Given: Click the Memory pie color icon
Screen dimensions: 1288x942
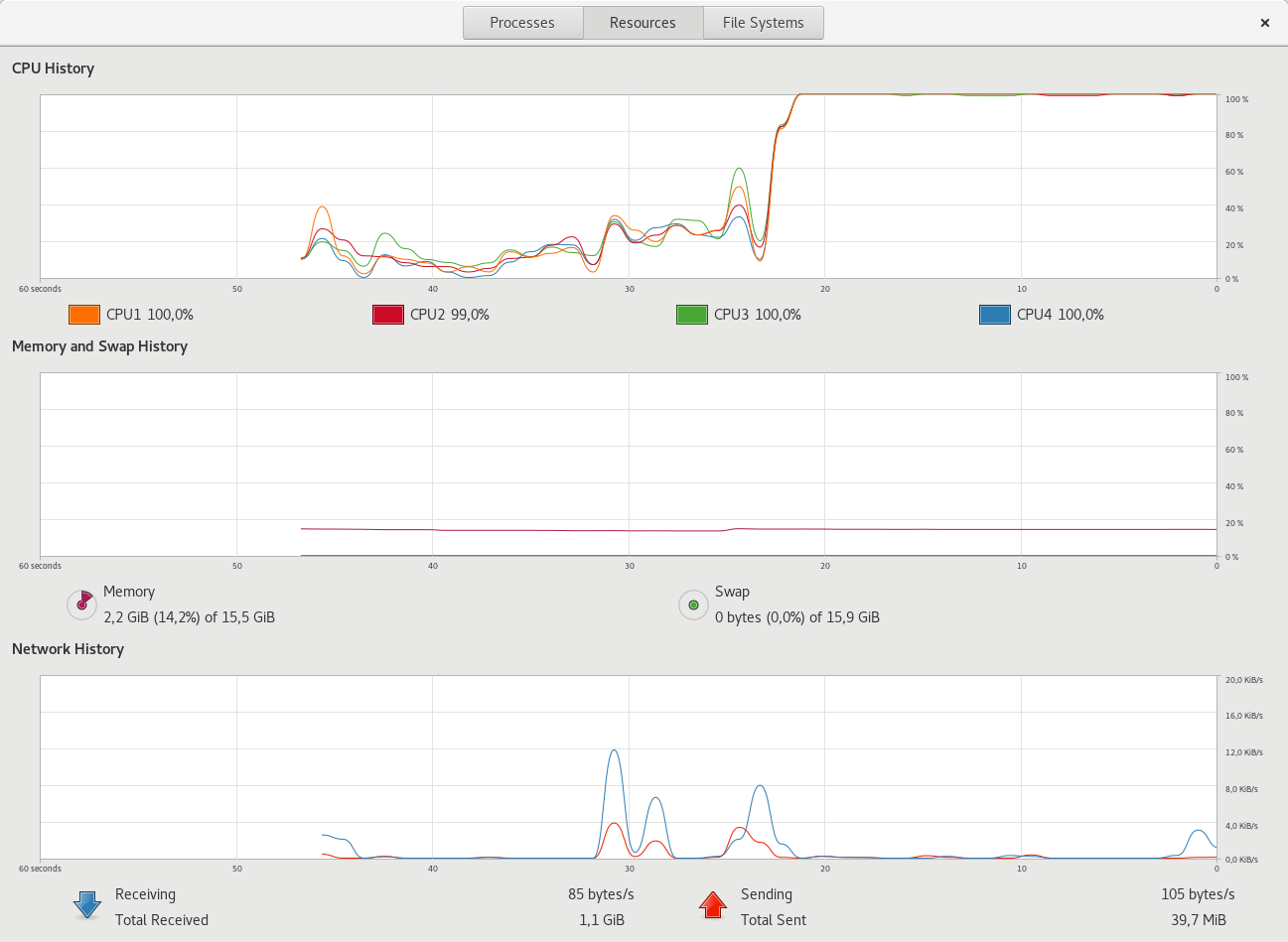Looking at the screenshot, I should point(81,604).
